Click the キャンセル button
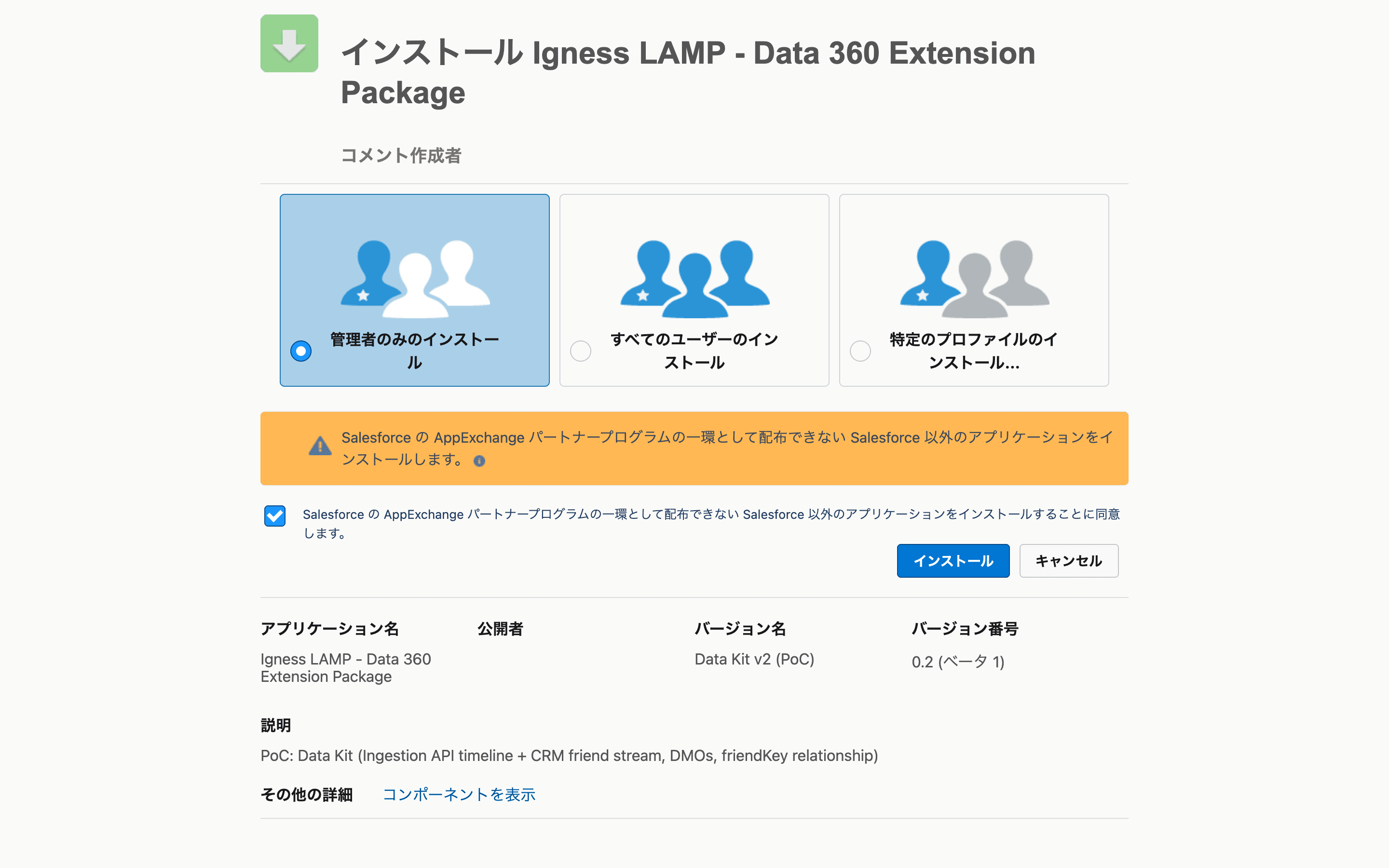Viewport: 1389px width, 868px height. click(1069, 561)
